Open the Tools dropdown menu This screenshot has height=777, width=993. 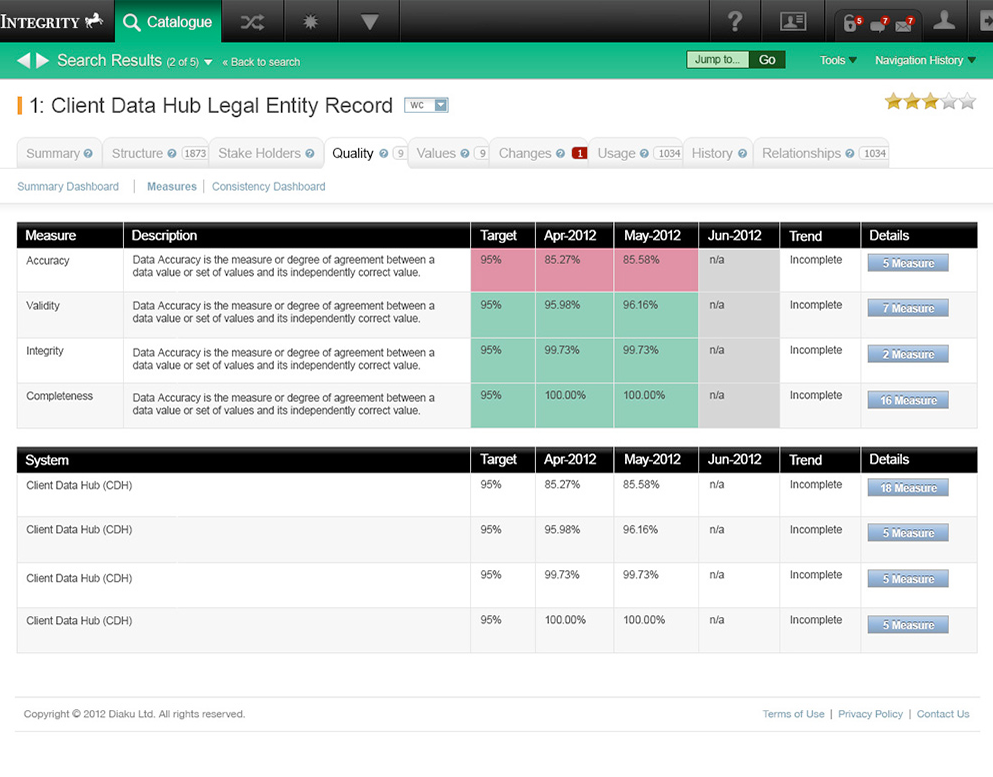(838, 60)
